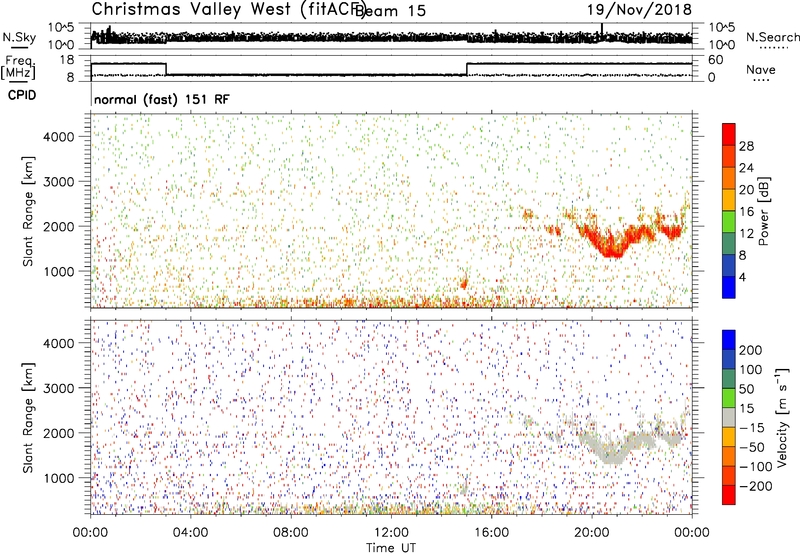
Task: Click the '20:00' time tick label
Action: 591,533
